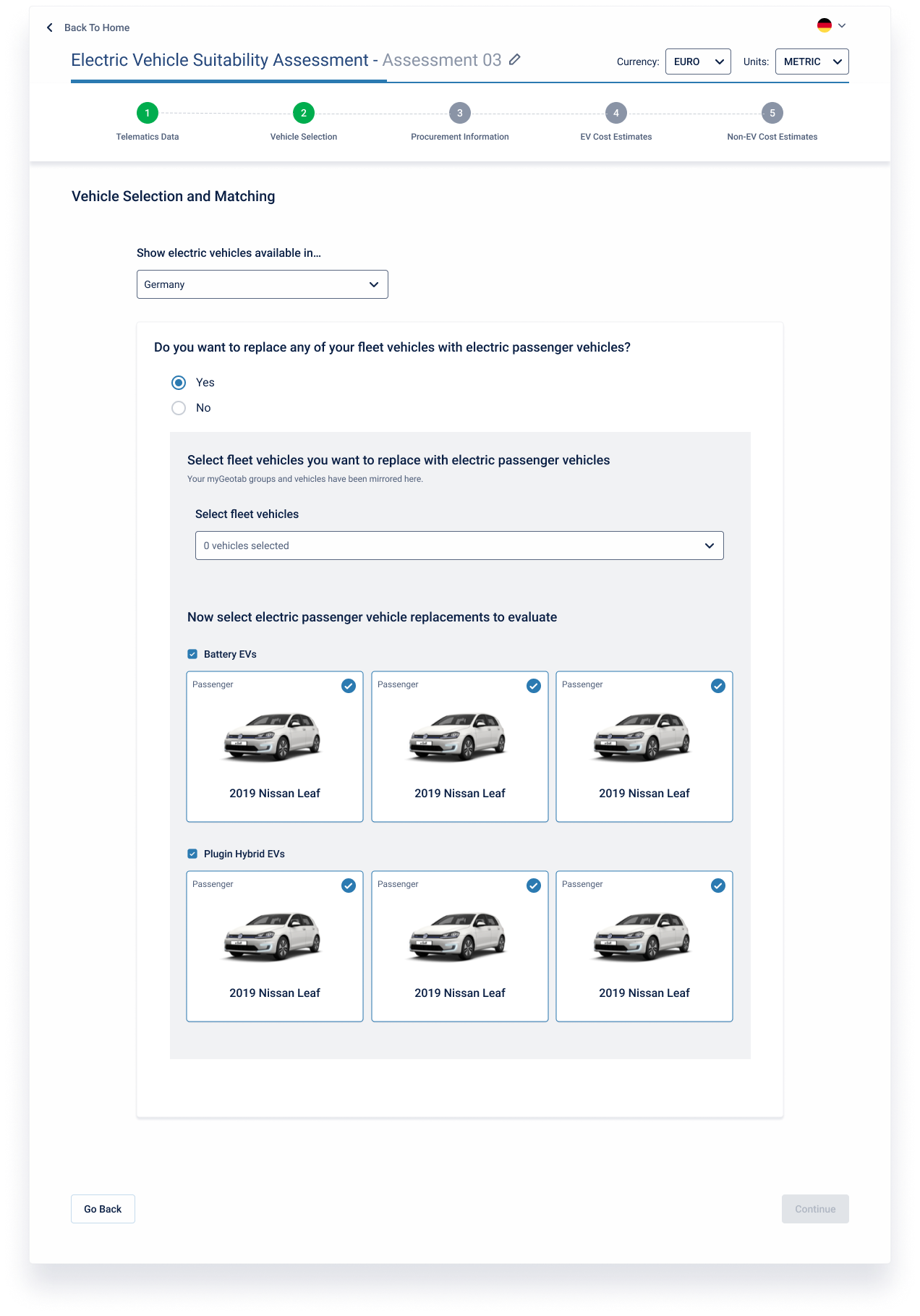
Task: Select step 2 Vehicle Selection
Action: coord(304,113)
